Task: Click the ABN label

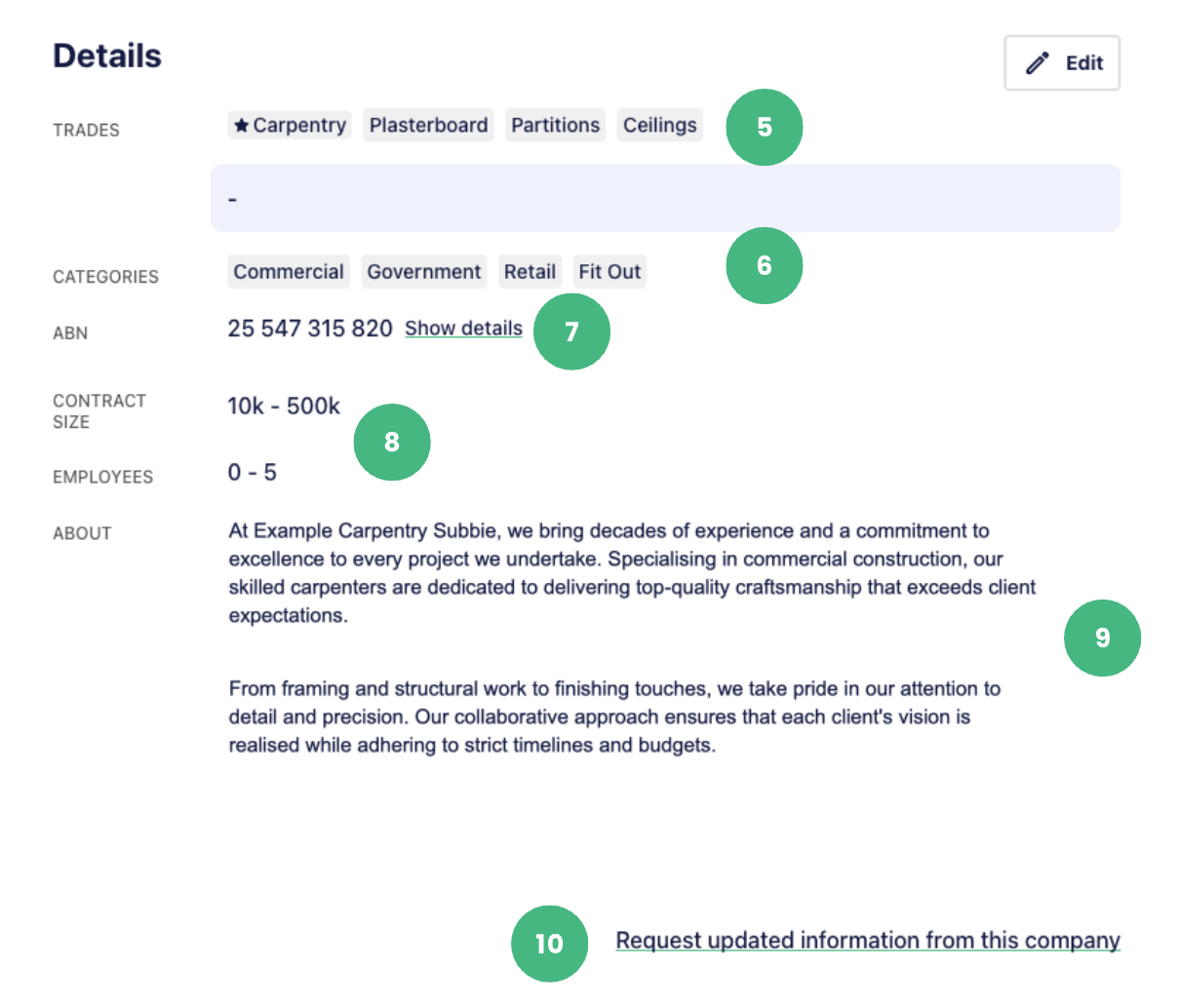Action: click(x=70, y=333)
